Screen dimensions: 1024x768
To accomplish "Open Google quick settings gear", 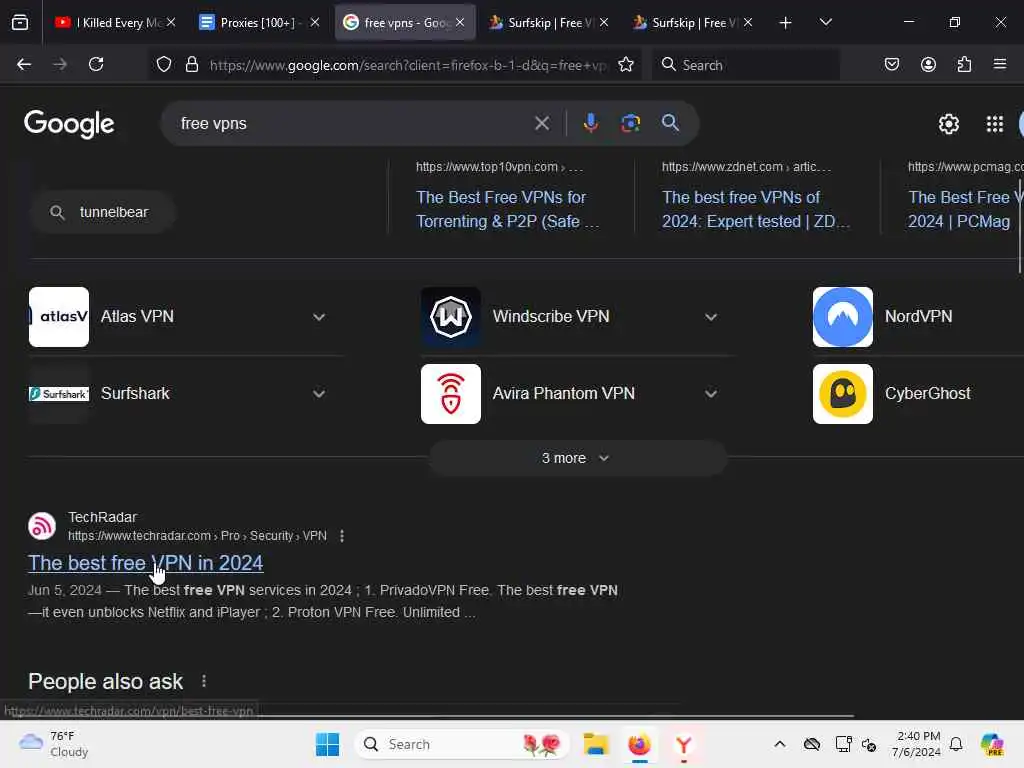I will 948,123.
